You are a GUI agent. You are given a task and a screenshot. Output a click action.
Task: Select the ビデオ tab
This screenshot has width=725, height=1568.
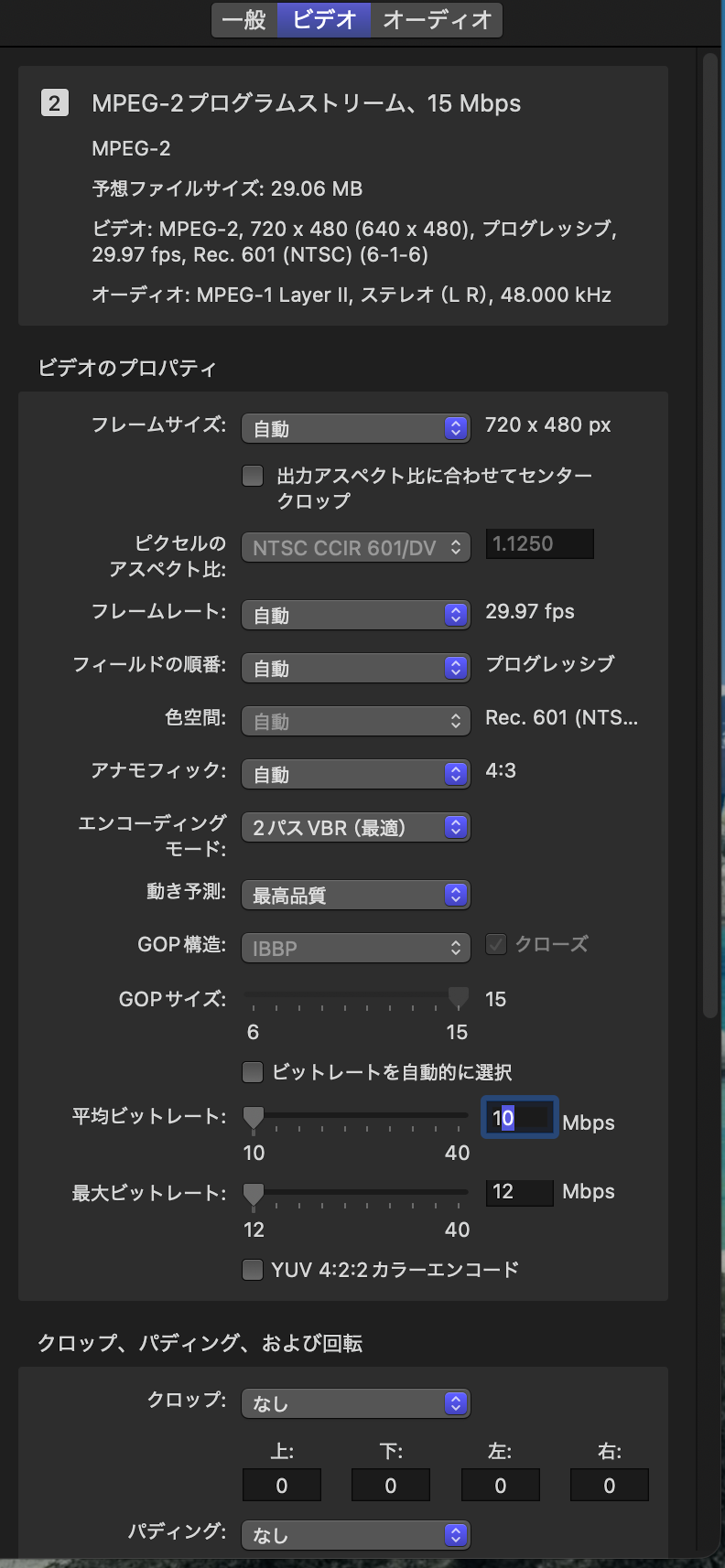tap(324, 20)
